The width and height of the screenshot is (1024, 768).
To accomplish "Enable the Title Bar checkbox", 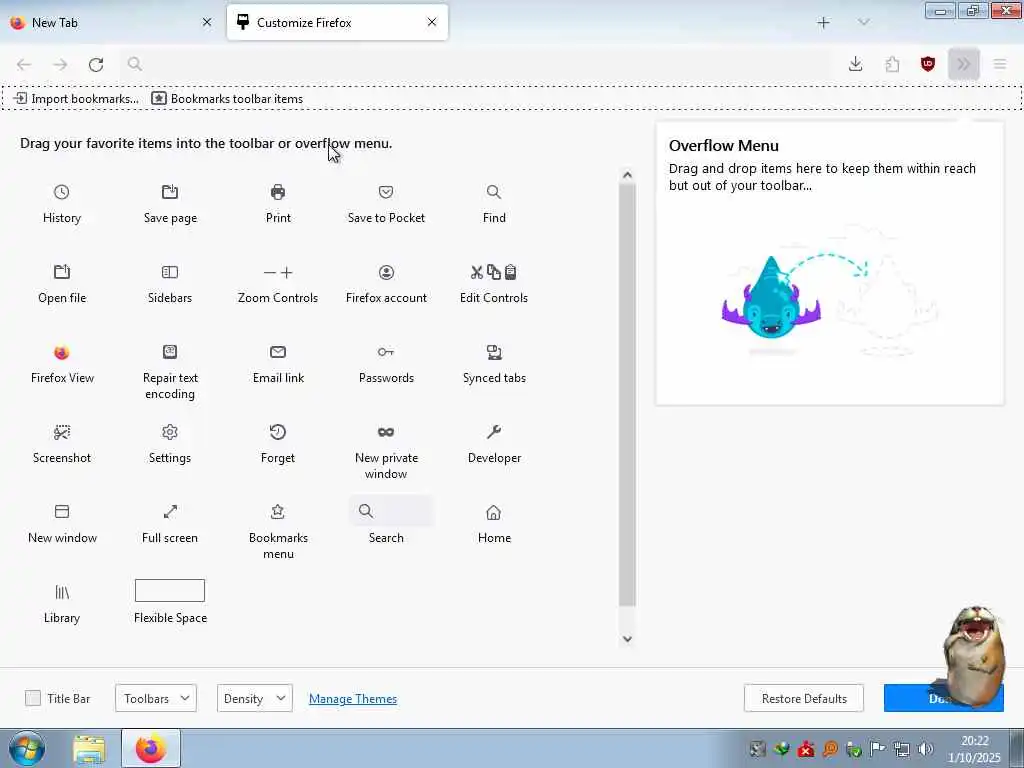I will tap(33, 698).
